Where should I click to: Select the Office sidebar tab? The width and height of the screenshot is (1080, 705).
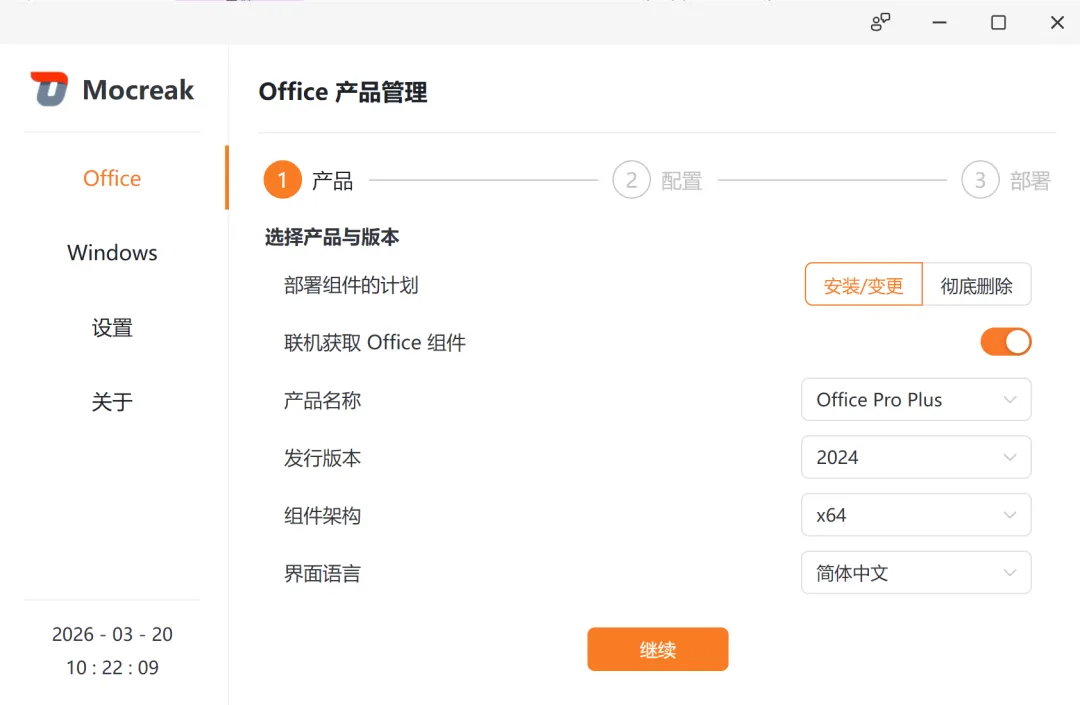[x=112, y=178]
